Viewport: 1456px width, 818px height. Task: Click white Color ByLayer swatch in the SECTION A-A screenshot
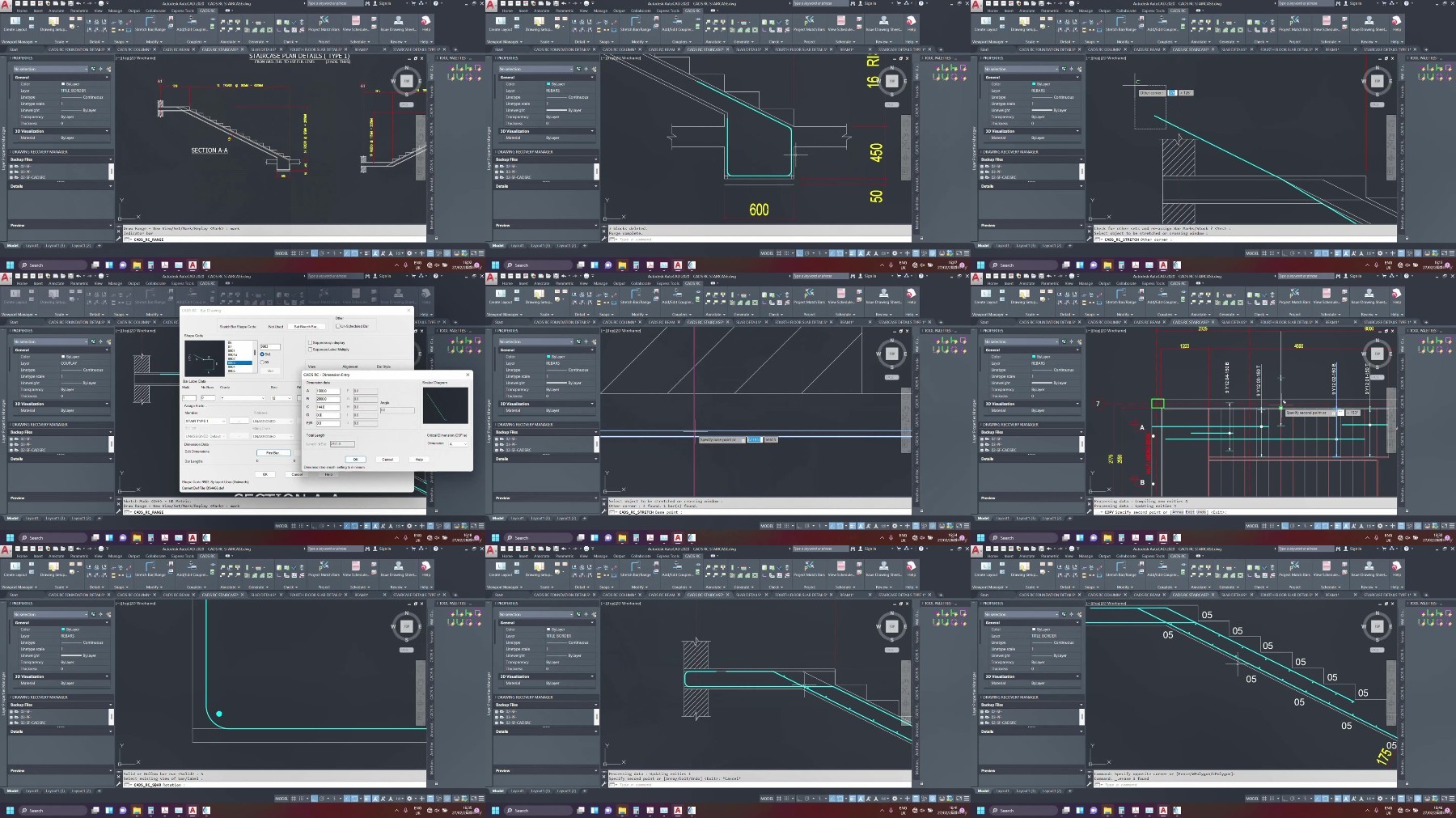point(64,84)
